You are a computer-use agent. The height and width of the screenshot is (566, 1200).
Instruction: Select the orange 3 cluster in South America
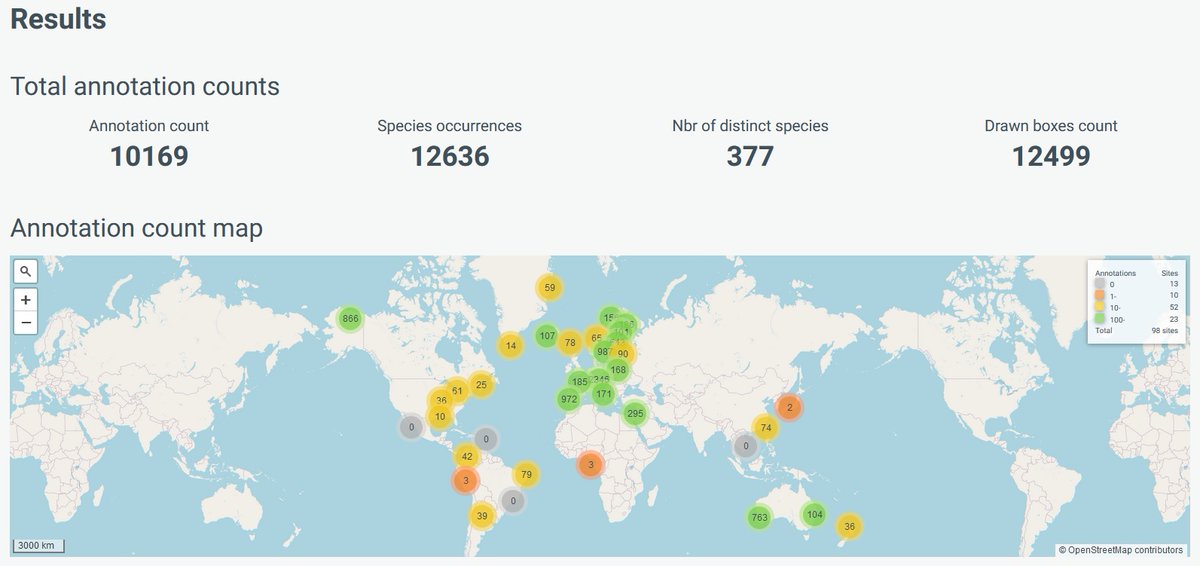coord(465,481)
